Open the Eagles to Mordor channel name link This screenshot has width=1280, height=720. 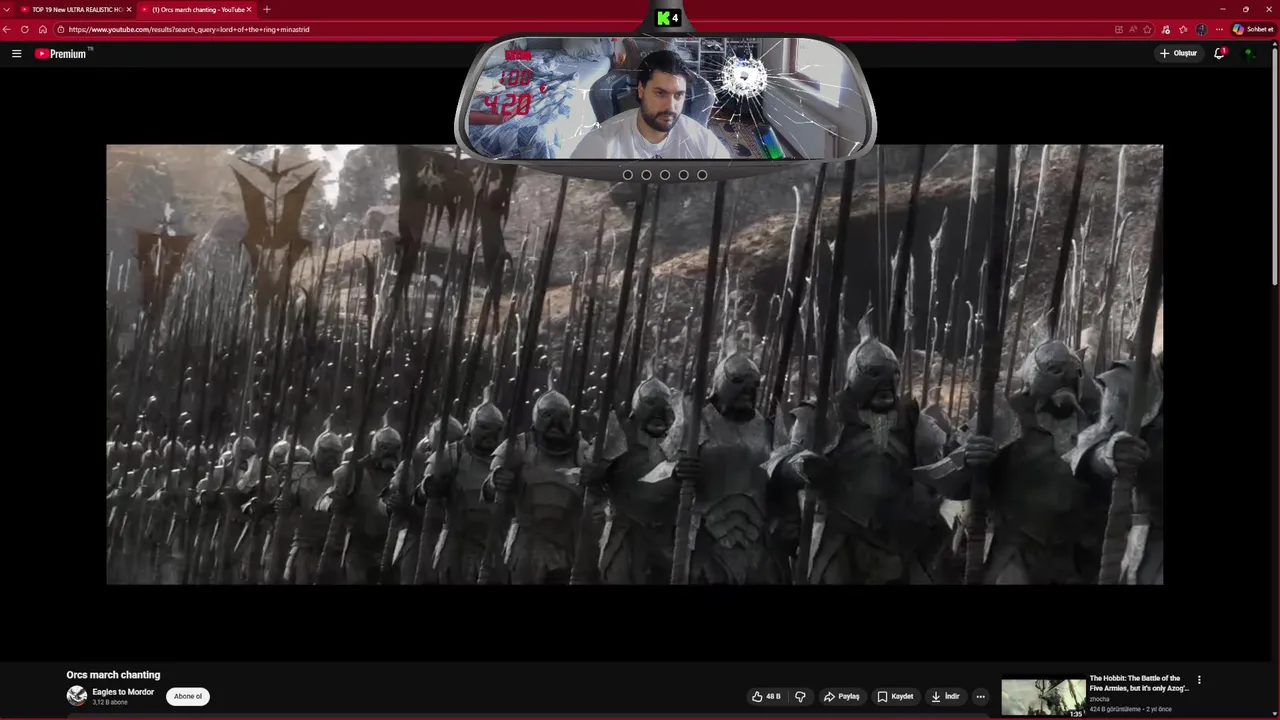[123, 692]
